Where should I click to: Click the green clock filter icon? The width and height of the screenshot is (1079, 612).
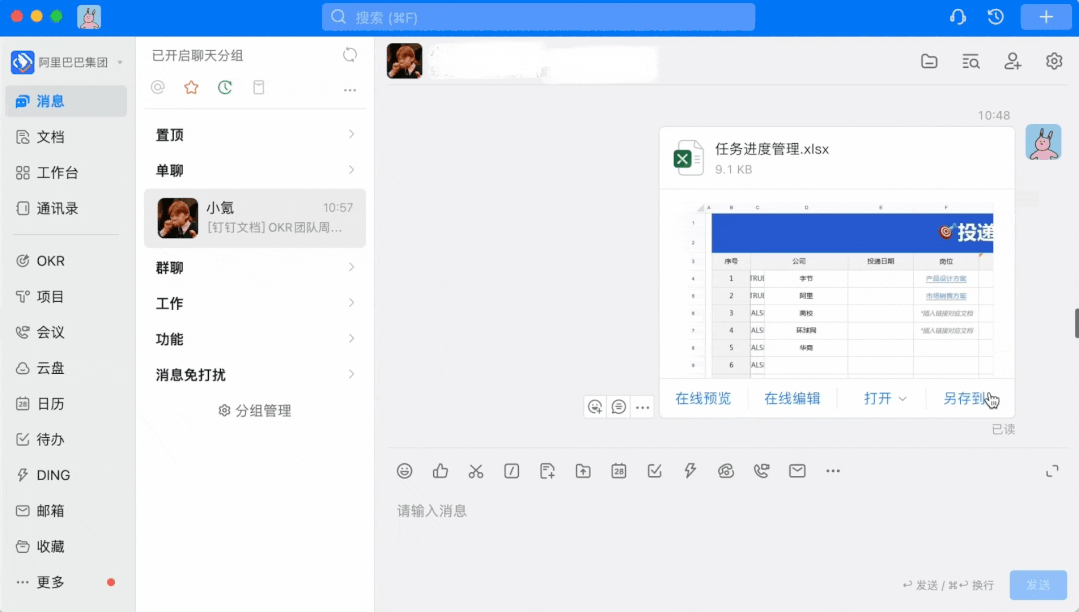point(225,87)
